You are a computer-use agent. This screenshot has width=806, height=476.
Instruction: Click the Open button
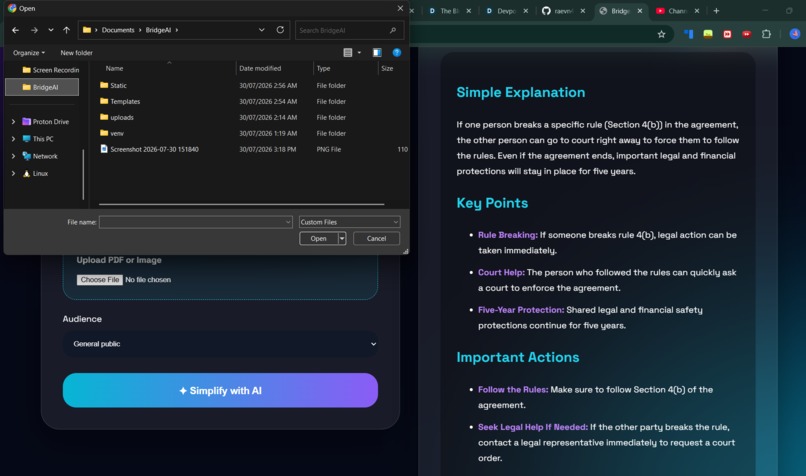point(318,239)
